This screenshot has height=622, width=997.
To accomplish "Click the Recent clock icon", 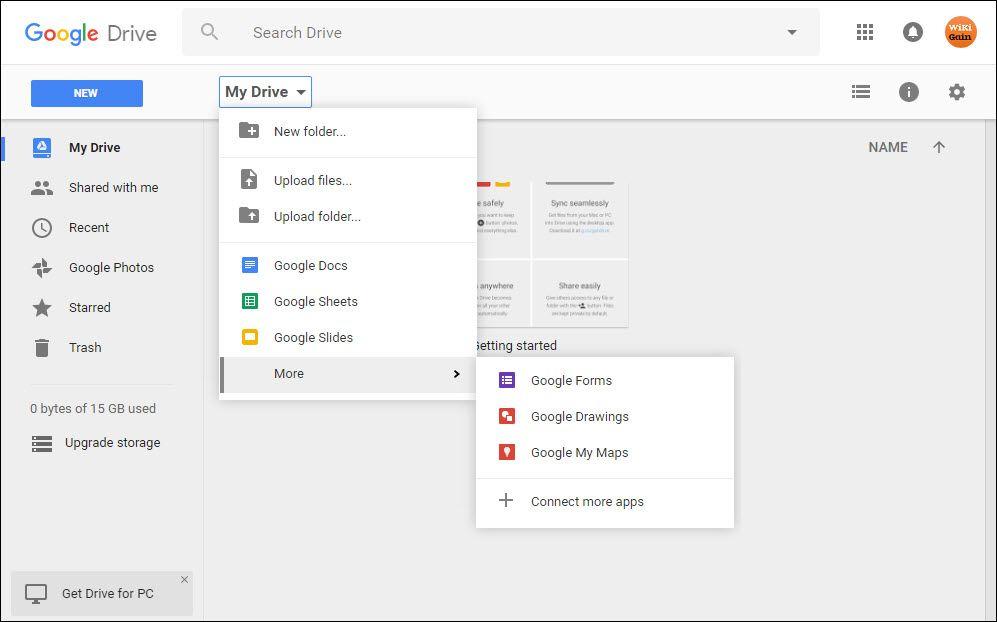I will click(42, 228).
